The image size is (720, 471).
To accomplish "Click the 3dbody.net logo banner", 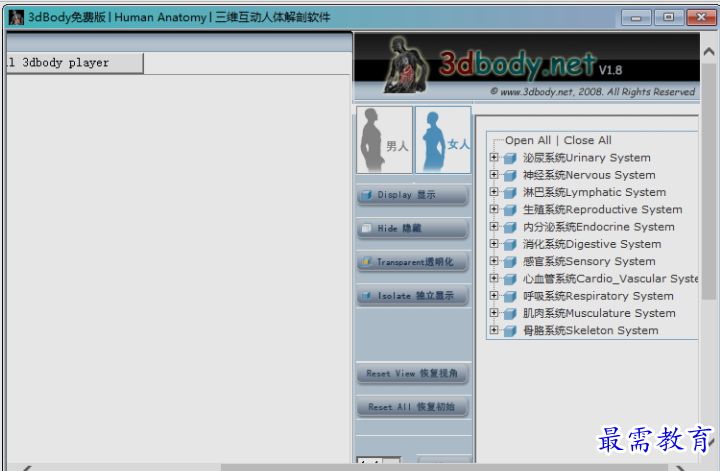I will coord(527,66).
